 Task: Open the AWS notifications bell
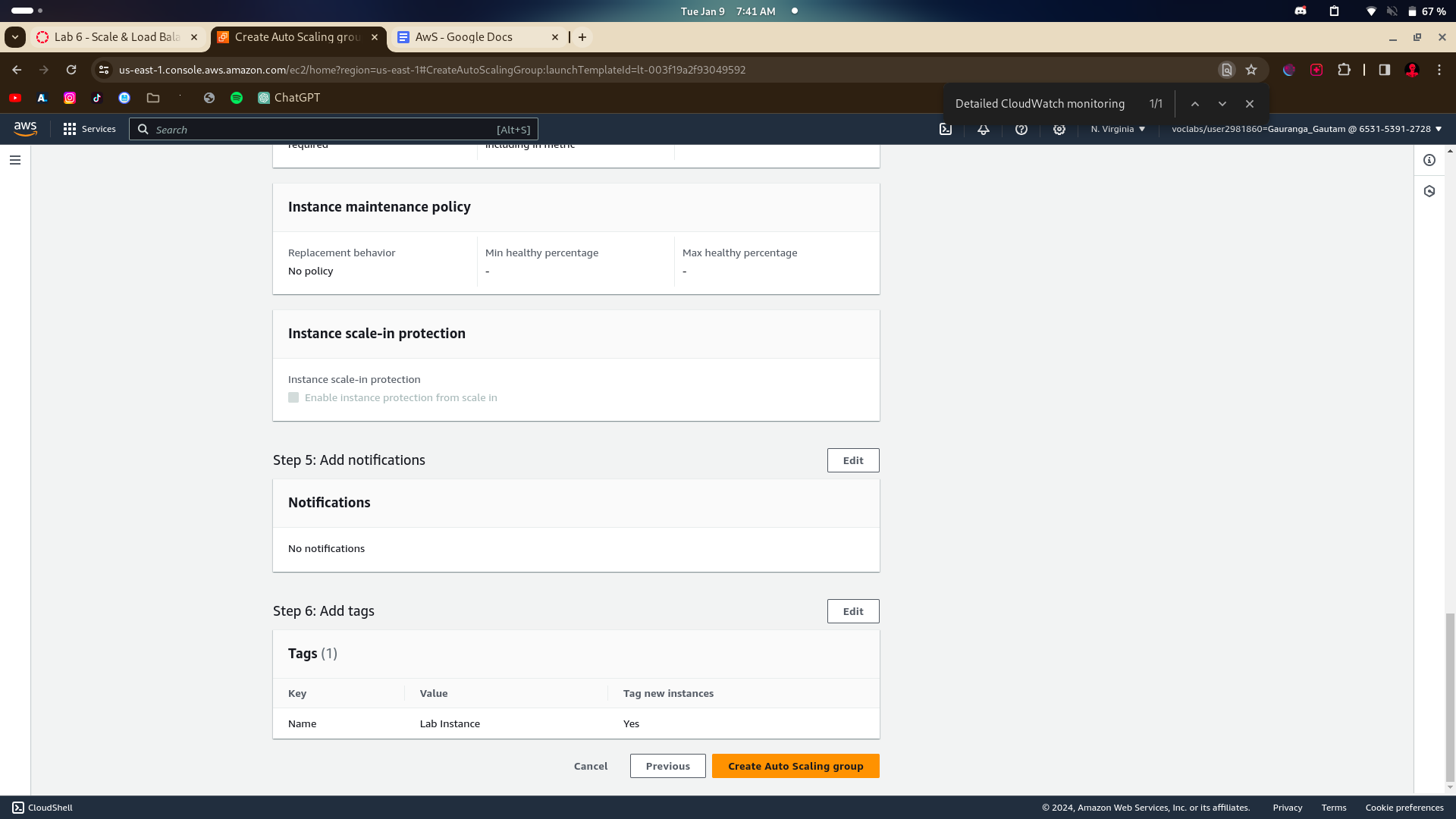[984, 129]
